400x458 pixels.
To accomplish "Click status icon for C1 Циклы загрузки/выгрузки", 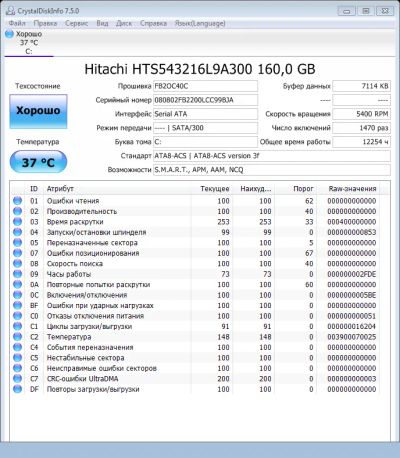I will click(17, 326).
